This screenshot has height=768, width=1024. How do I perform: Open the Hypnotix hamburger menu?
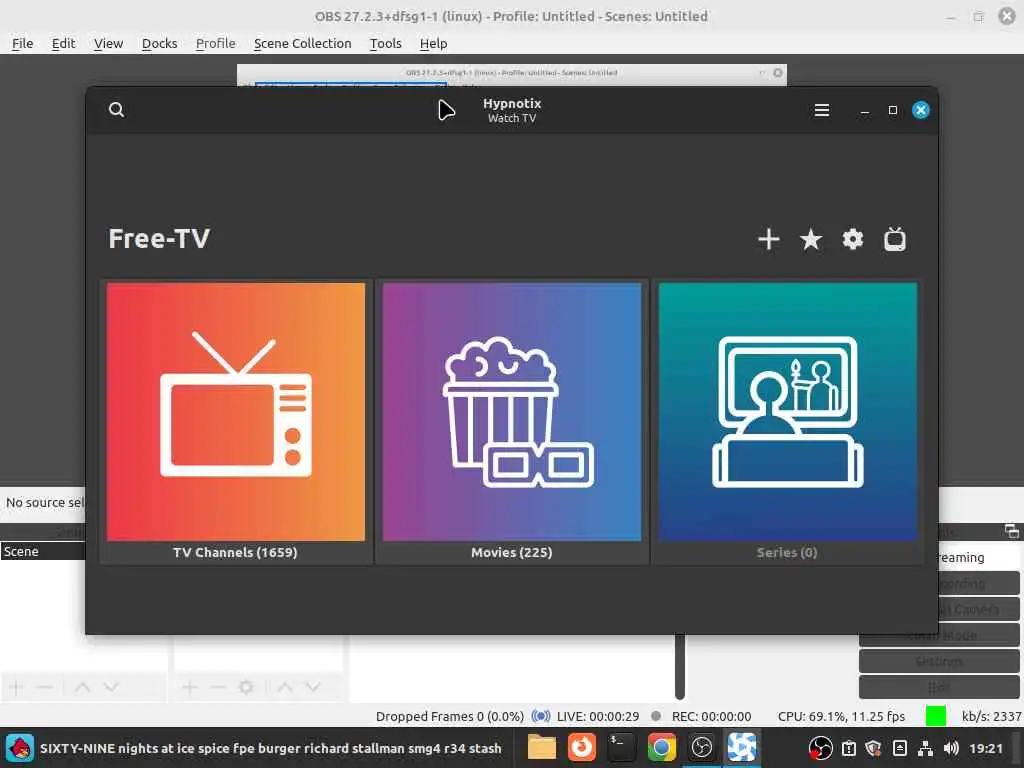[x=822, y=110]
